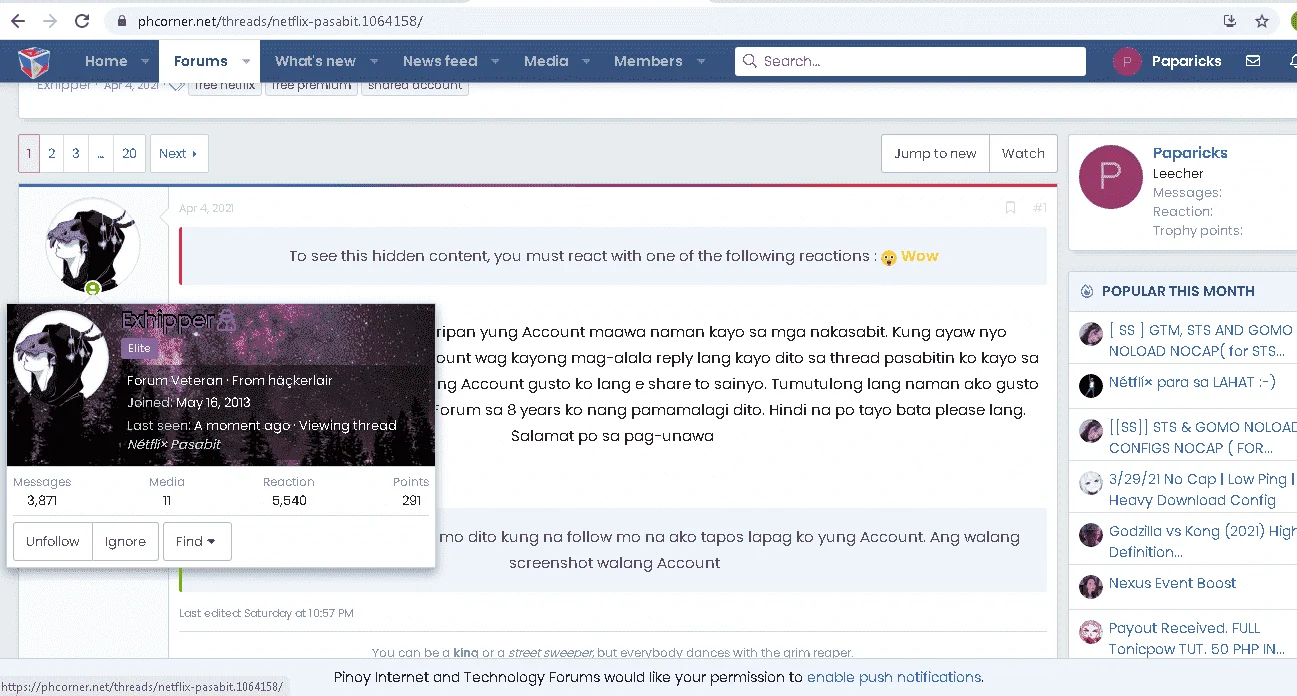Image resolution: width=1297 pixels, height=696 pixels.
Task: Open post number #1 link
Action: tap(1040, 208)
